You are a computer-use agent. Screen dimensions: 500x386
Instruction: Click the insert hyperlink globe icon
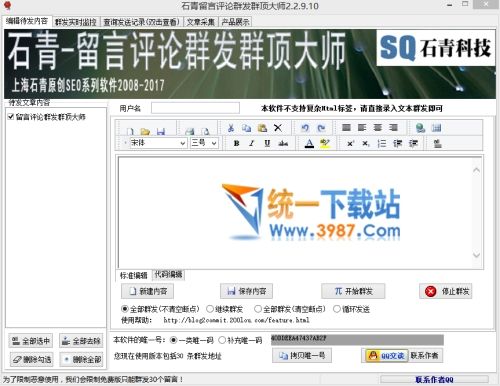420,128
